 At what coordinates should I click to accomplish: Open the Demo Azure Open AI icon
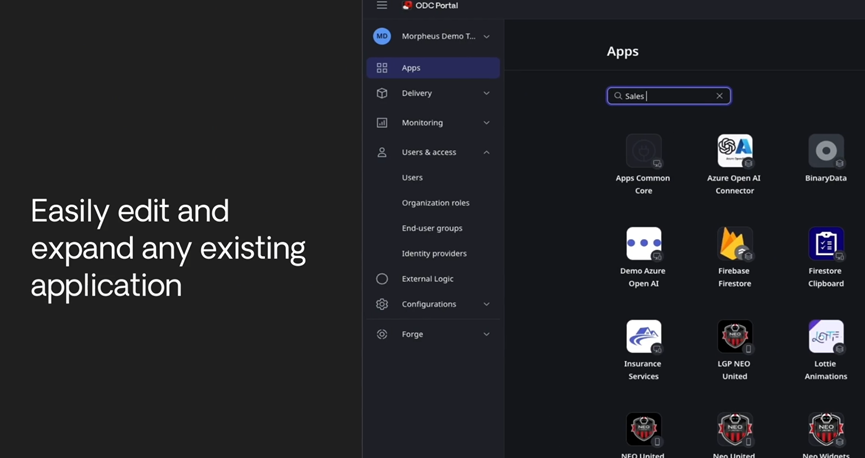(x=644, y=243)
